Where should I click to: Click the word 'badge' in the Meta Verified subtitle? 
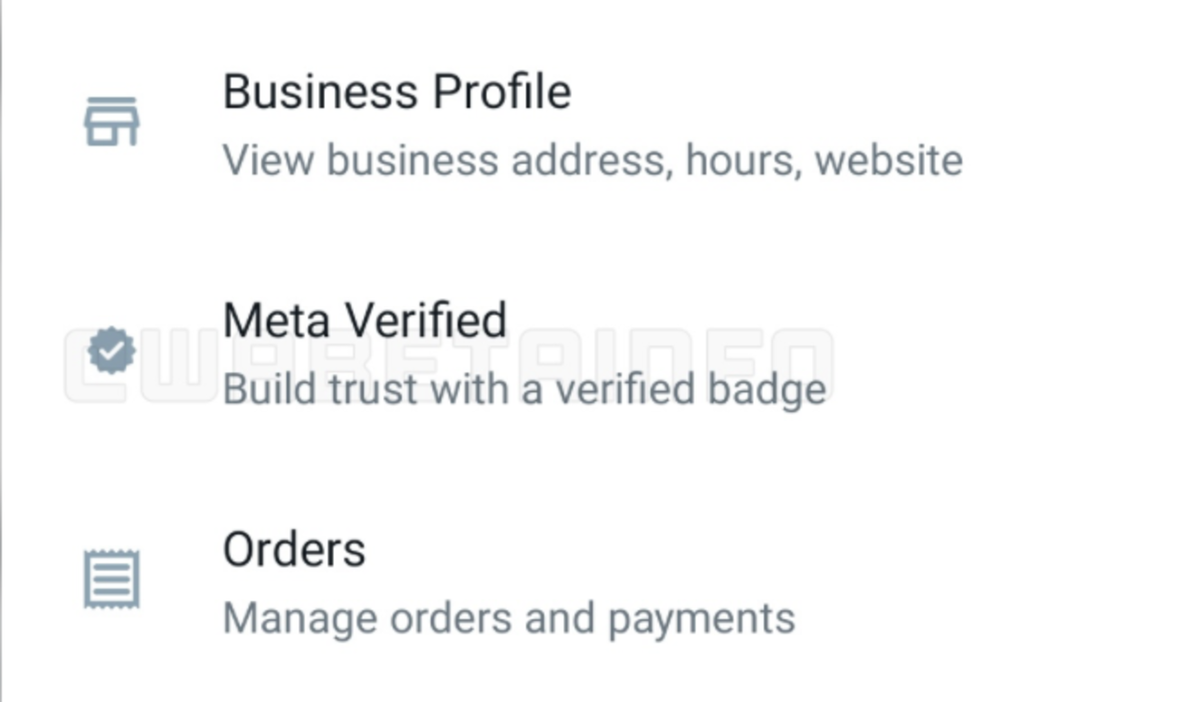[765, 390]
